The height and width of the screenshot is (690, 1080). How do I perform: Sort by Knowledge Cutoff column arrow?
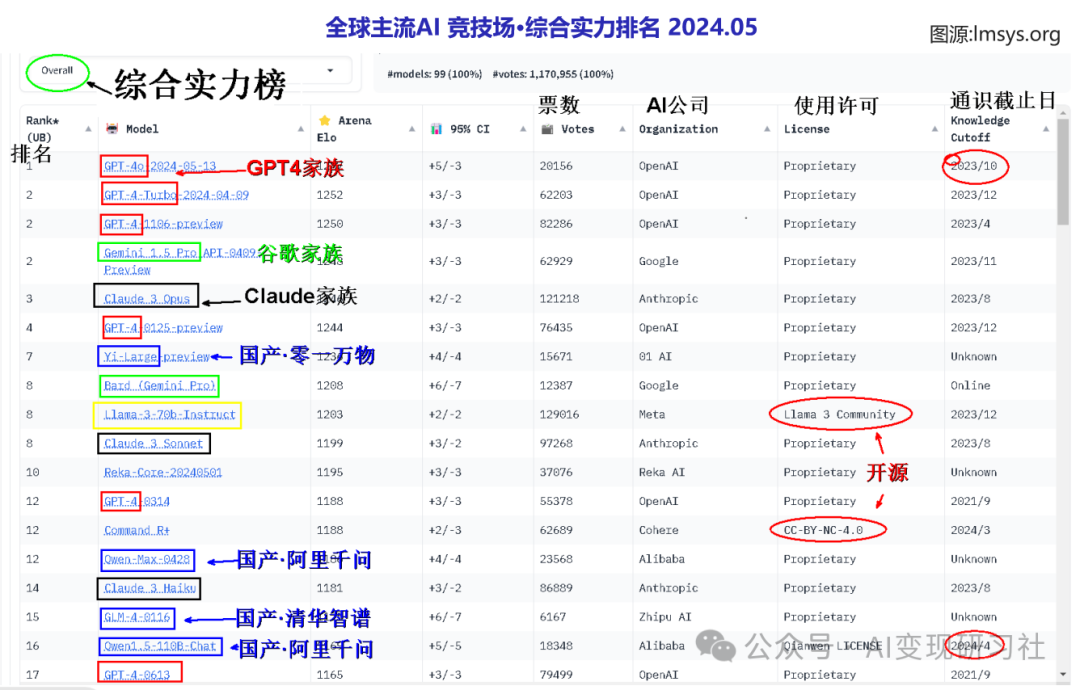click(x=1046, y=129)
